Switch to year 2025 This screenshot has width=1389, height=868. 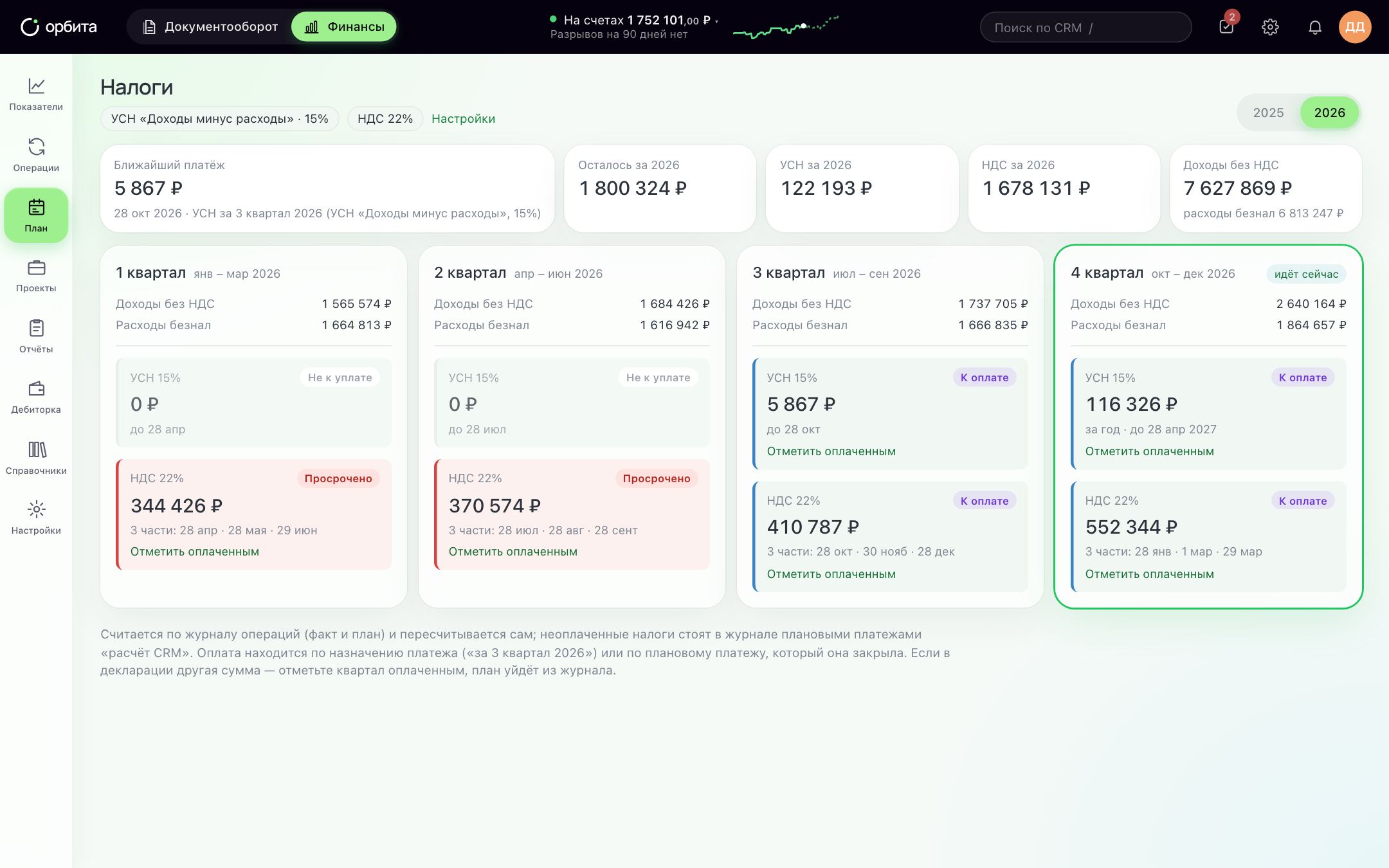pyautogui.click(x=1268, y=113)
